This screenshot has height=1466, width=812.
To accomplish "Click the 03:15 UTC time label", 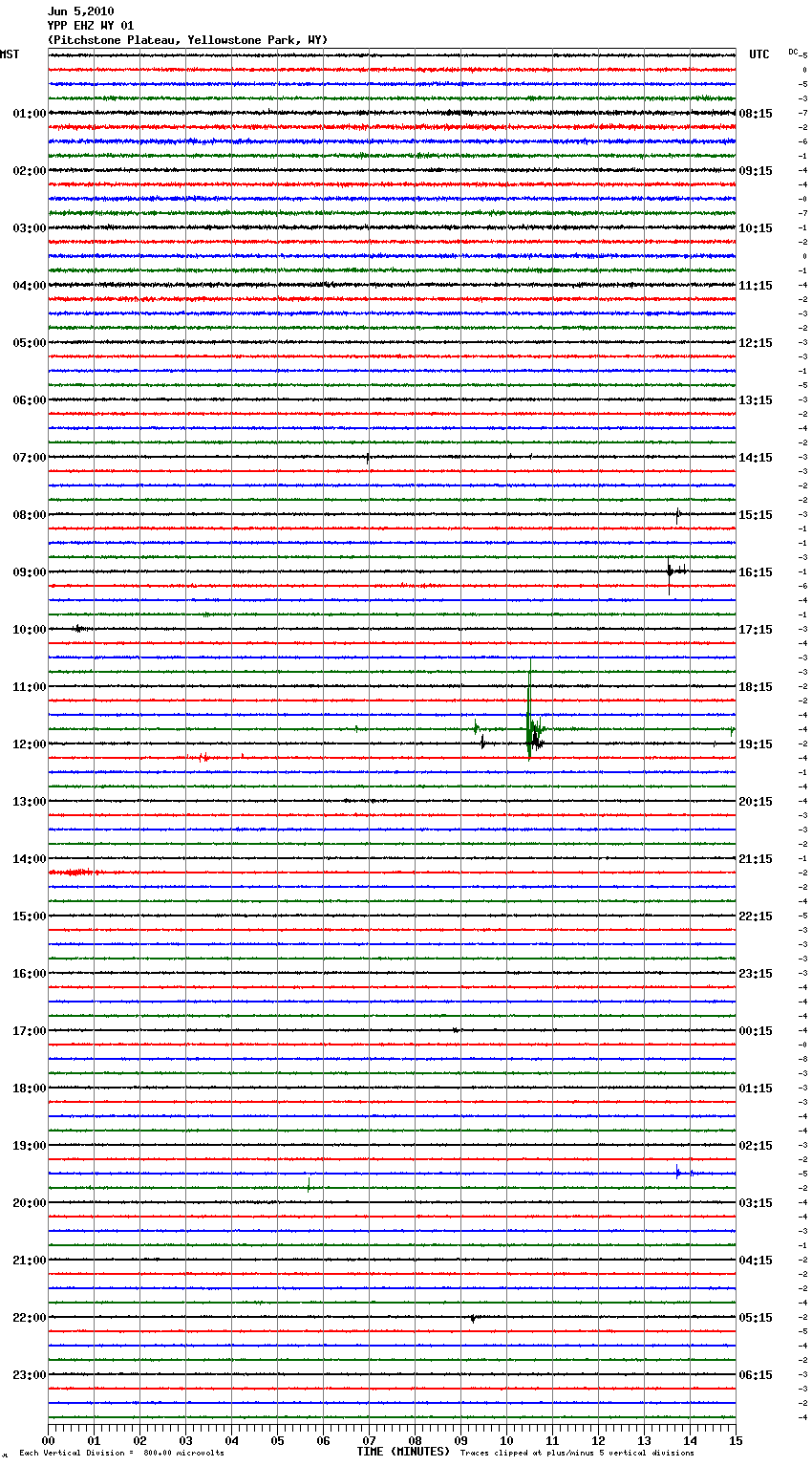I will point(756,1203).
